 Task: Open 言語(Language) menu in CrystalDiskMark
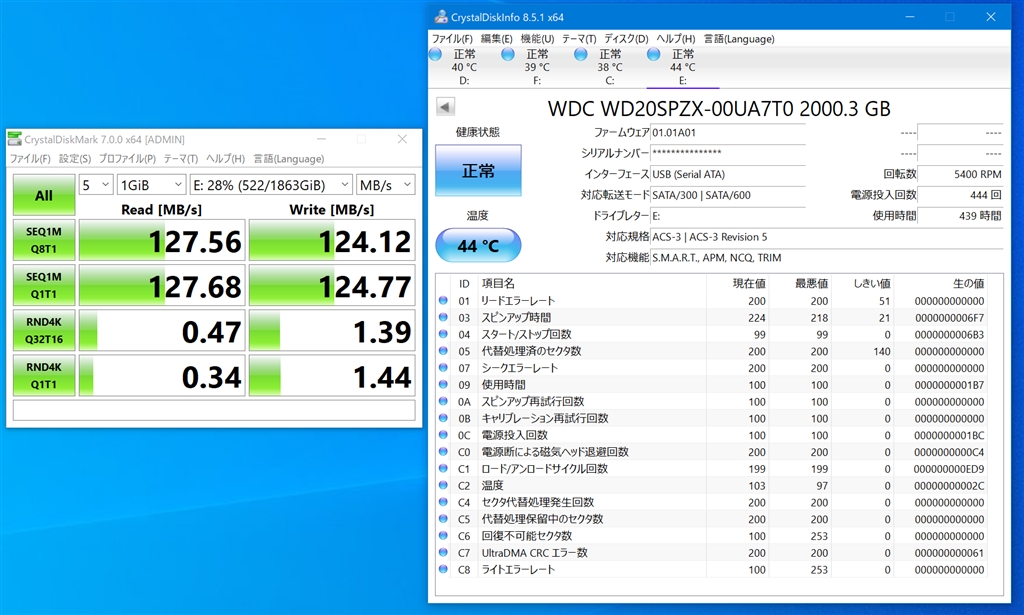pyautogui.click(x=289, y=159)
